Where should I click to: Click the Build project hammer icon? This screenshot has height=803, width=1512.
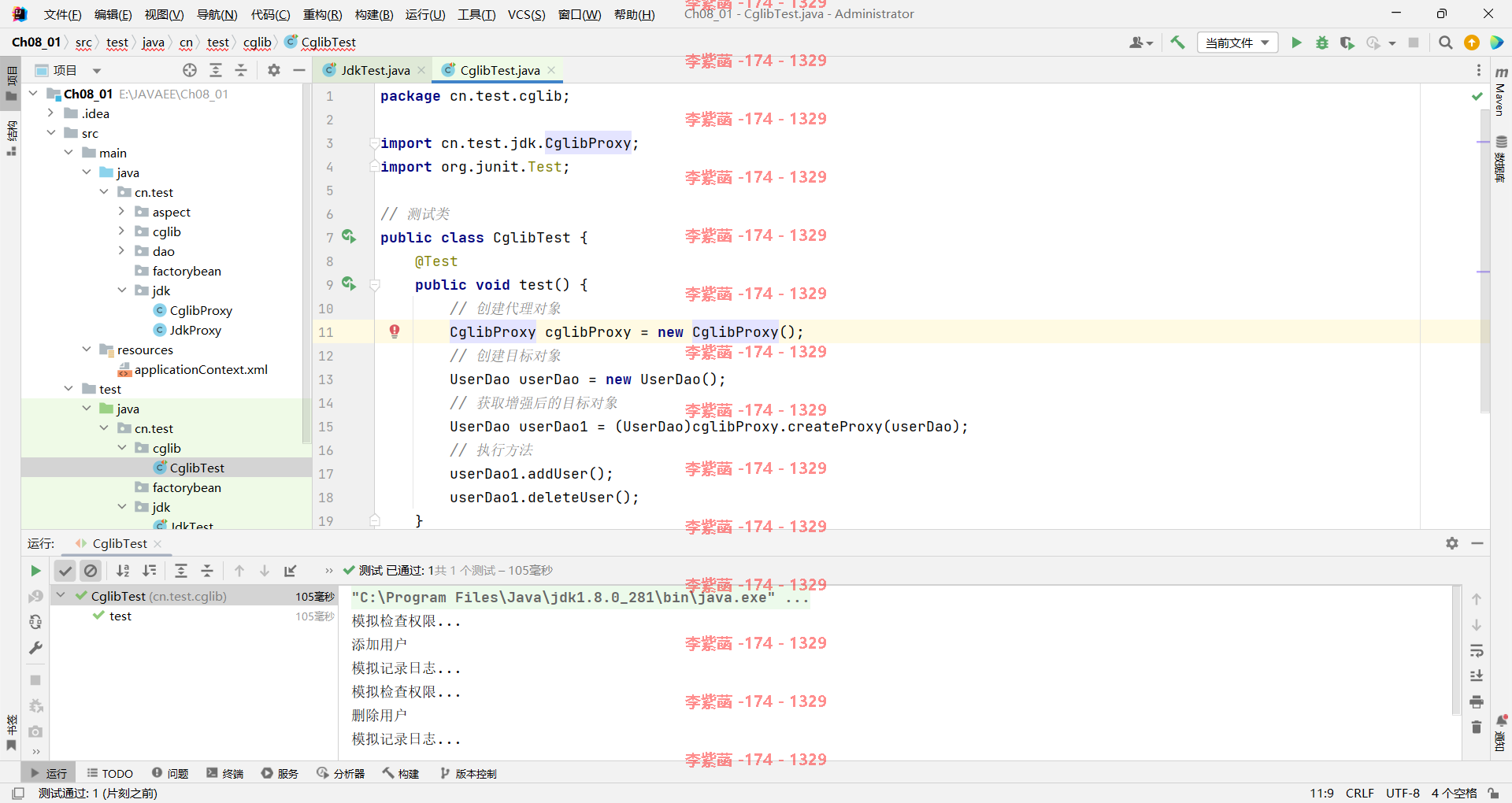point(1177,43)
